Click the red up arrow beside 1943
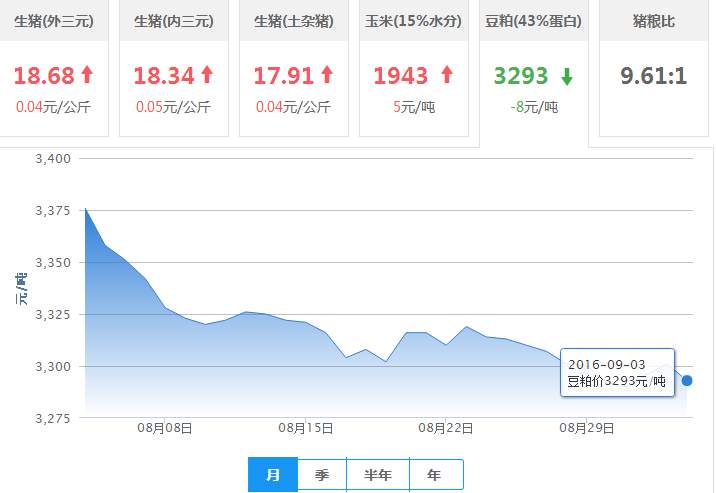This screenshot has width=716, height=493. [448, 74]
